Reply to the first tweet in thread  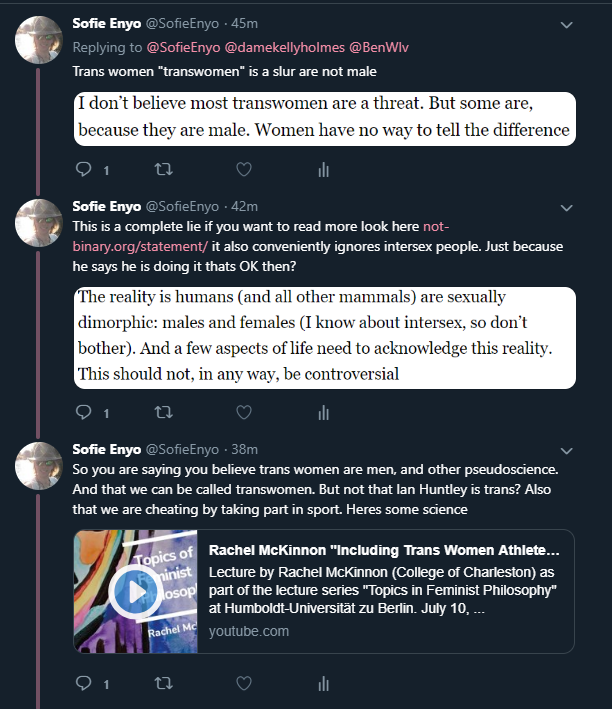(84, 170)
